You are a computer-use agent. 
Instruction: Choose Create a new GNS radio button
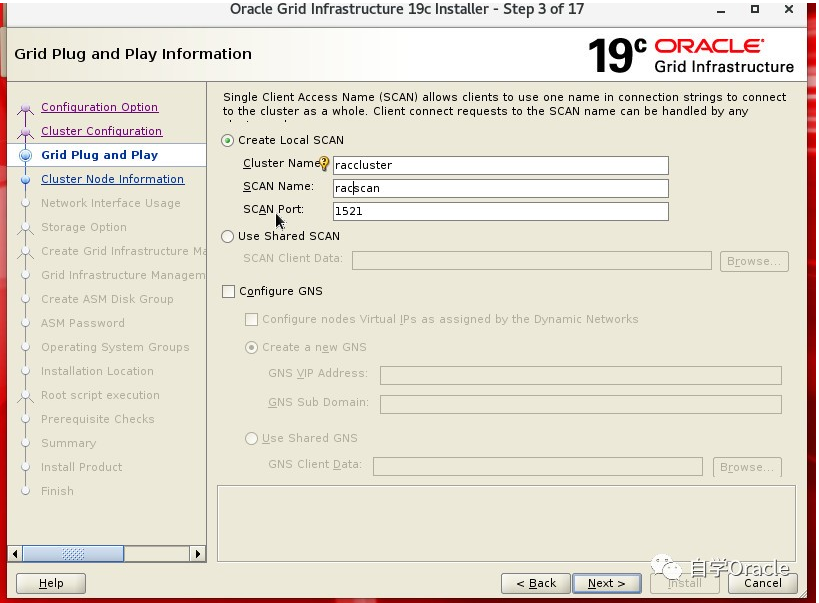coord(251,347)
